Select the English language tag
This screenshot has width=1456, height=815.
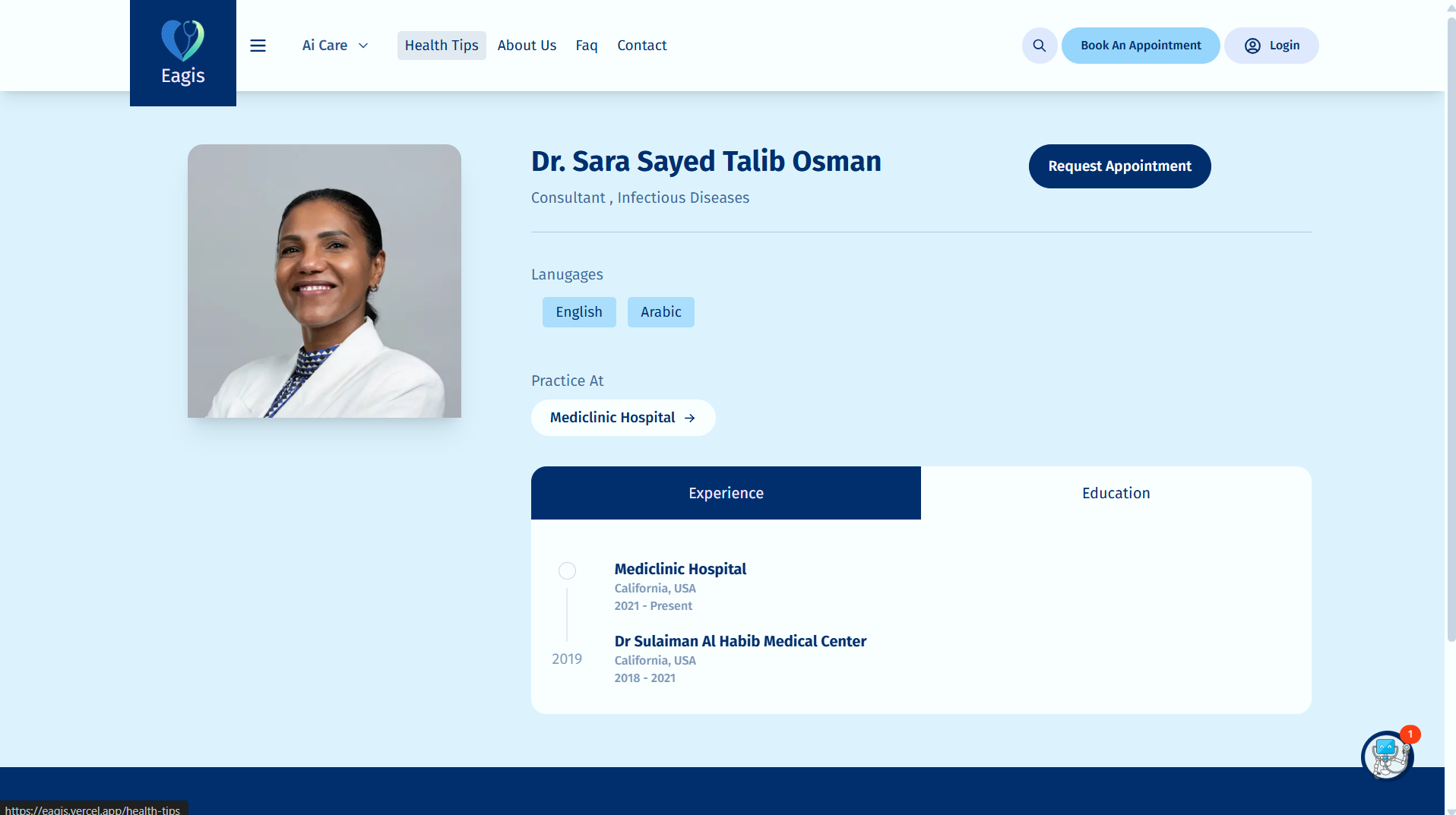[x=578, y=312]
